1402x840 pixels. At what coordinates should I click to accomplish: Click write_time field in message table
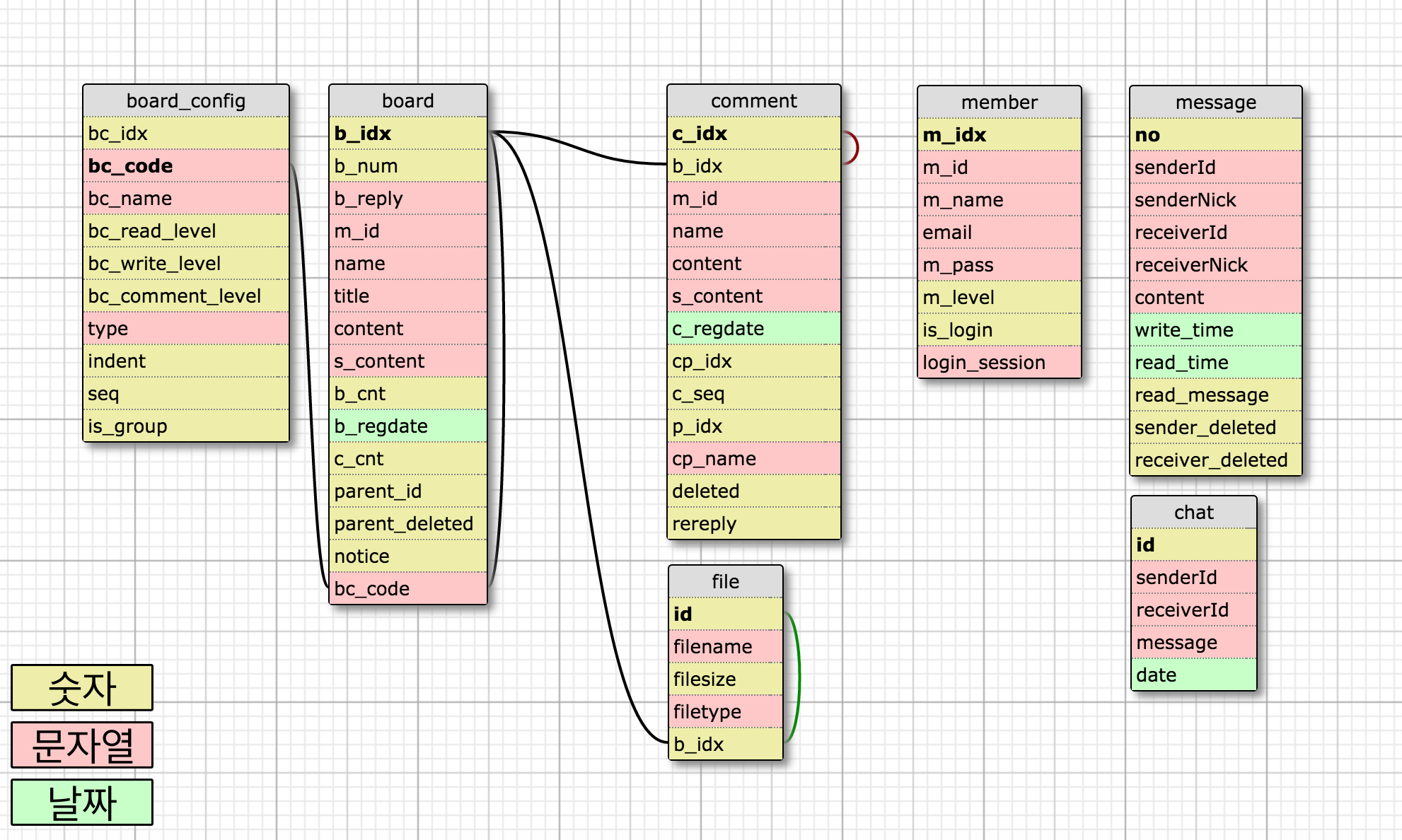1215,330
